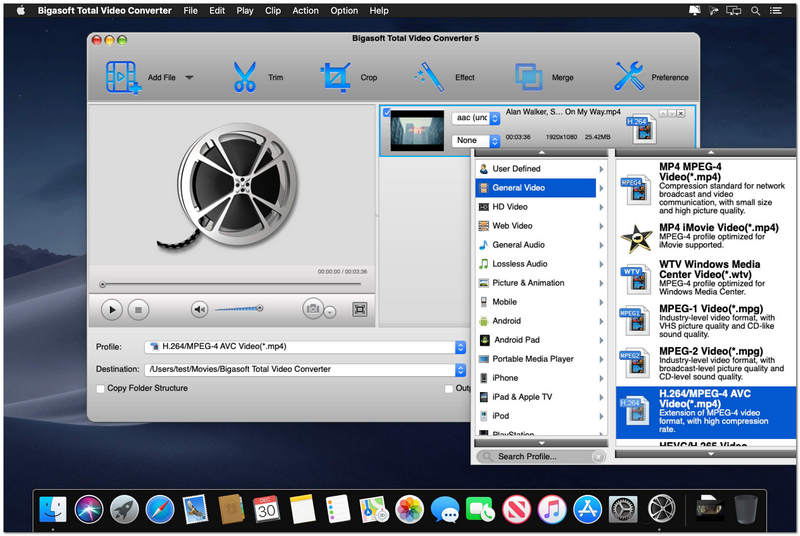Click the Merge icon
The height and width of the screenshot is (536, 800).
528,77
